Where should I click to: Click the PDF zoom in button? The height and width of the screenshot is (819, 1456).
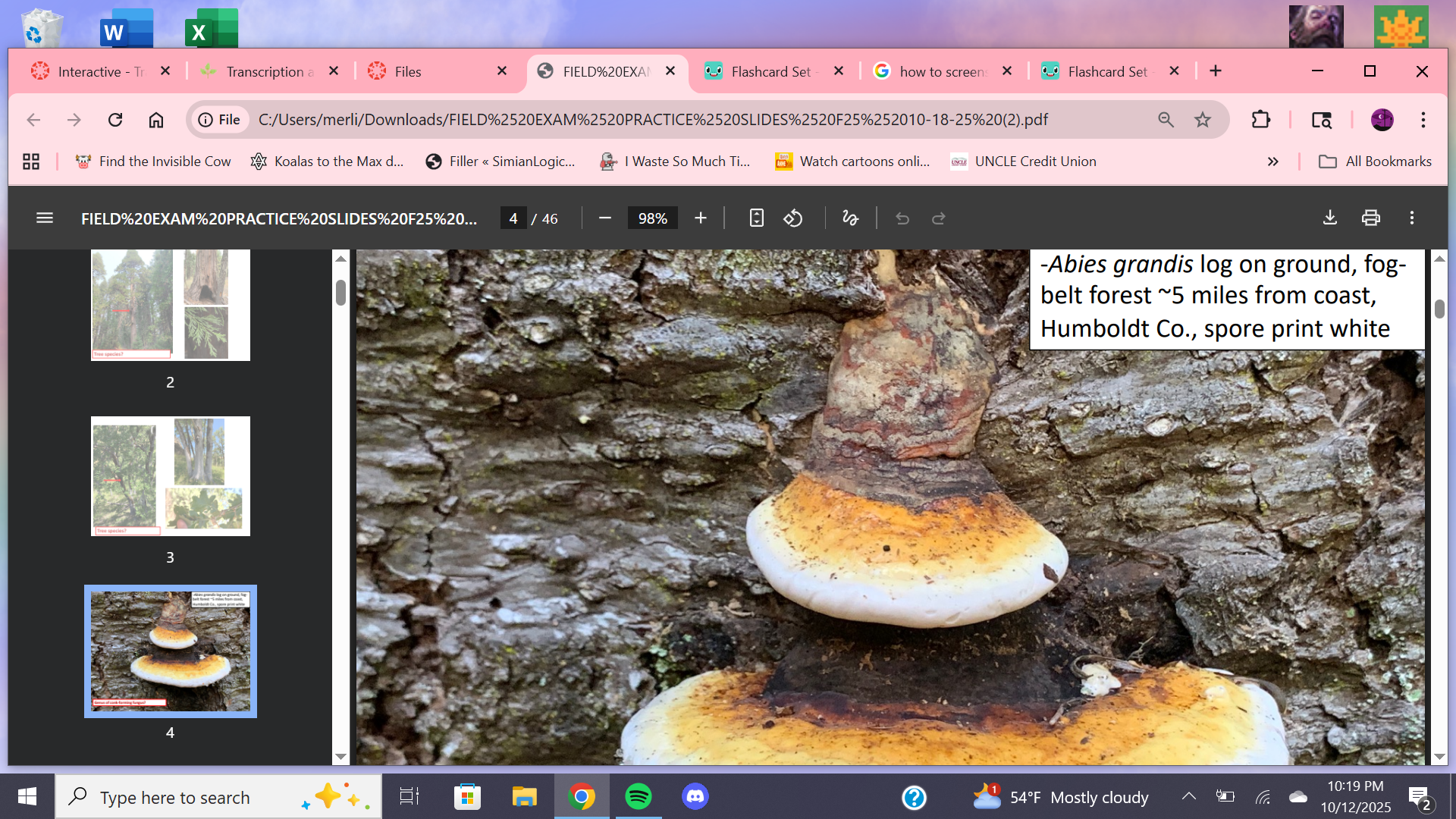tap(700, 218)
